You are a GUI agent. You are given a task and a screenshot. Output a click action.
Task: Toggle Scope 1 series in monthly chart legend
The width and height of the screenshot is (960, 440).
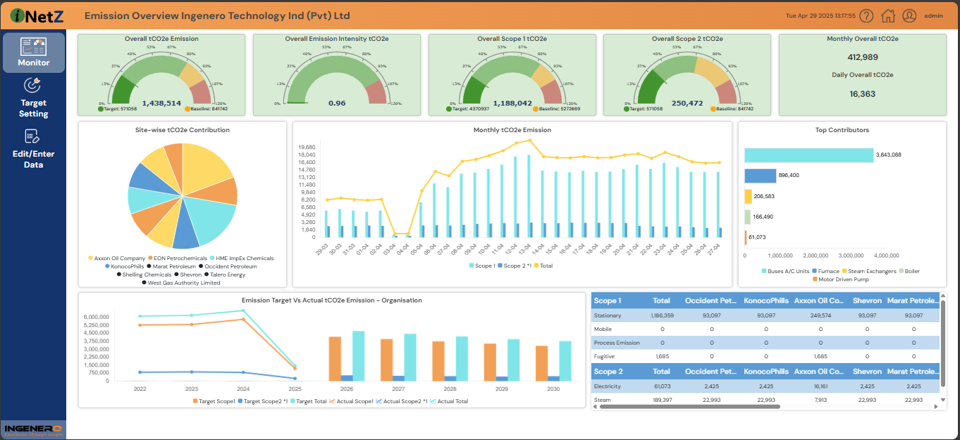(488, 265)
